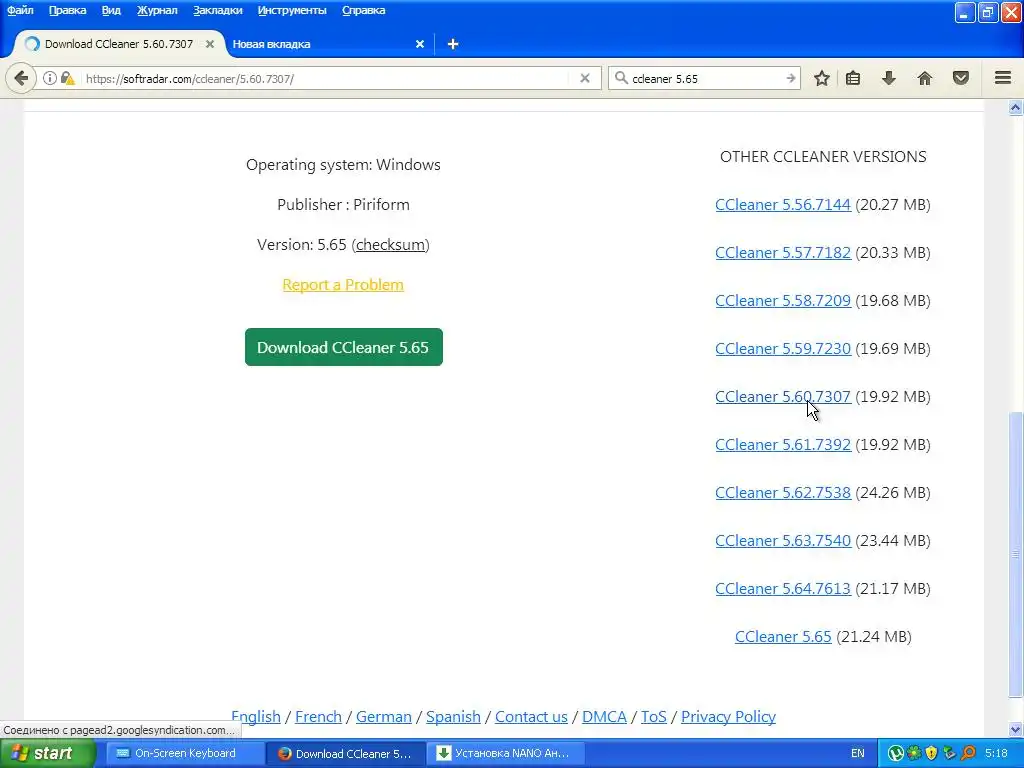Open the DMCA footer link
Image resolution: width=1024 pixels, height=768 pixels.
coord(604,716)
